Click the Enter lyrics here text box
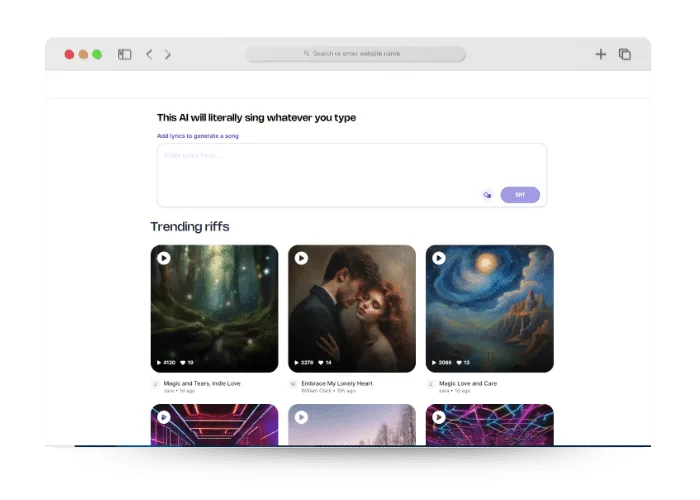Image resolution: width=700 pixels, height=500 pixels. tap(352, 175)
